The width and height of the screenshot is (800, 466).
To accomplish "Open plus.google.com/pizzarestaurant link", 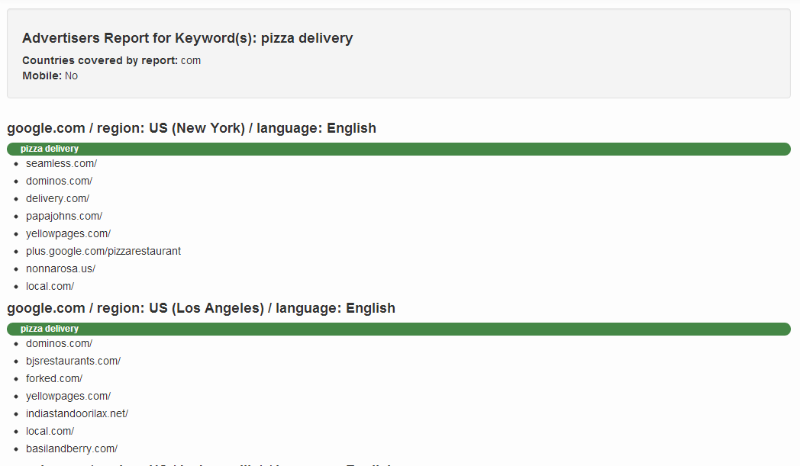I will click(x=104, y=251).
